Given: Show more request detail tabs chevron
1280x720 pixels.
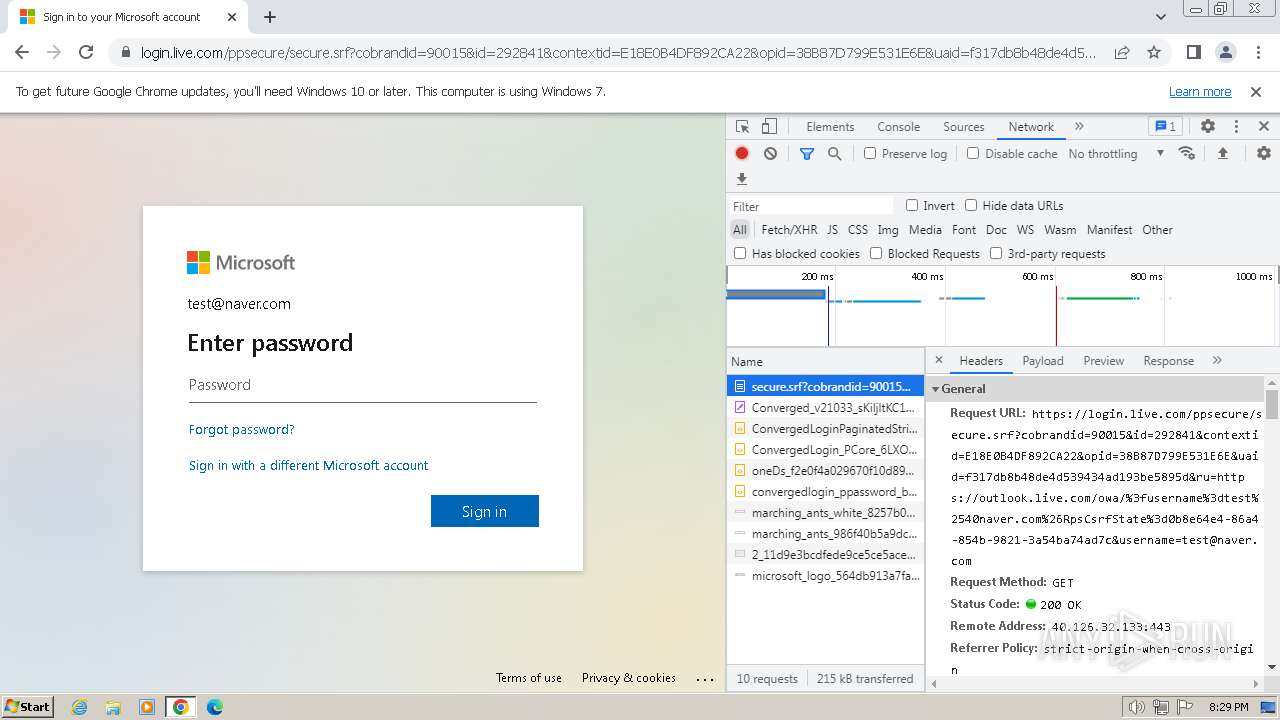Looking at the screenshot, I should click(x=1217, y=360).
